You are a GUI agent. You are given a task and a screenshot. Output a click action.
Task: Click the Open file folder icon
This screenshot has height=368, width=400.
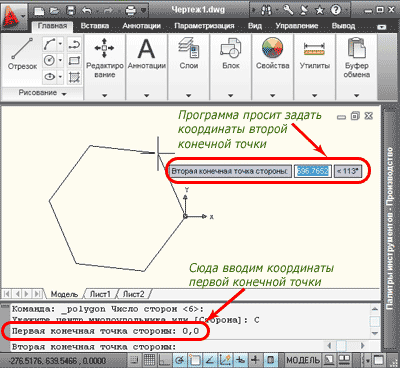coord(54,11)
